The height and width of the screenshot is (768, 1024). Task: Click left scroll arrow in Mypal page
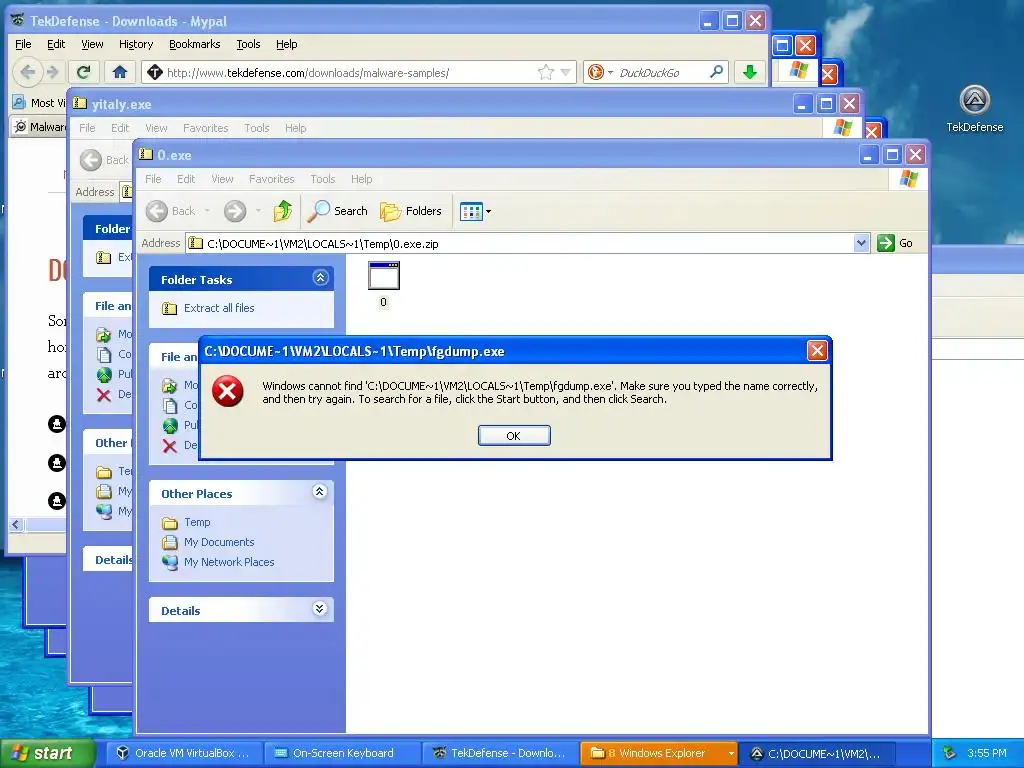(16, 524)
